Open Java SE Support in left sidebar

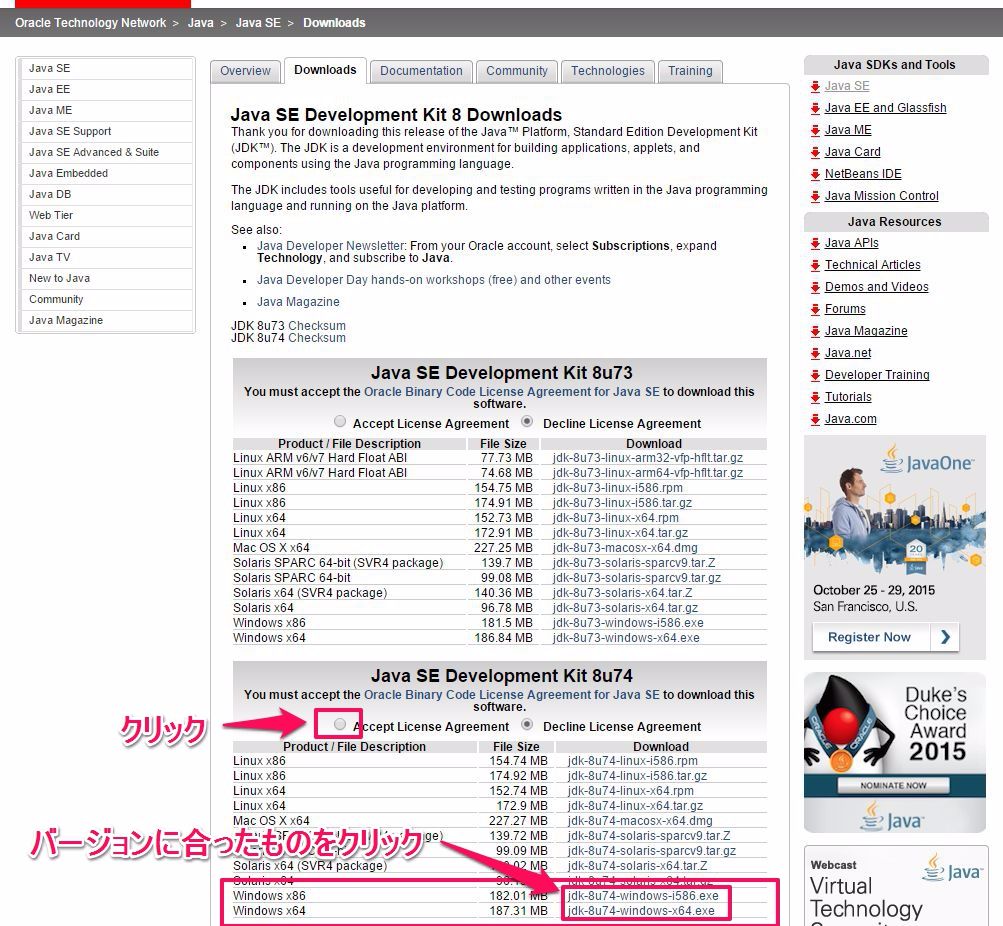coord(107,132)
